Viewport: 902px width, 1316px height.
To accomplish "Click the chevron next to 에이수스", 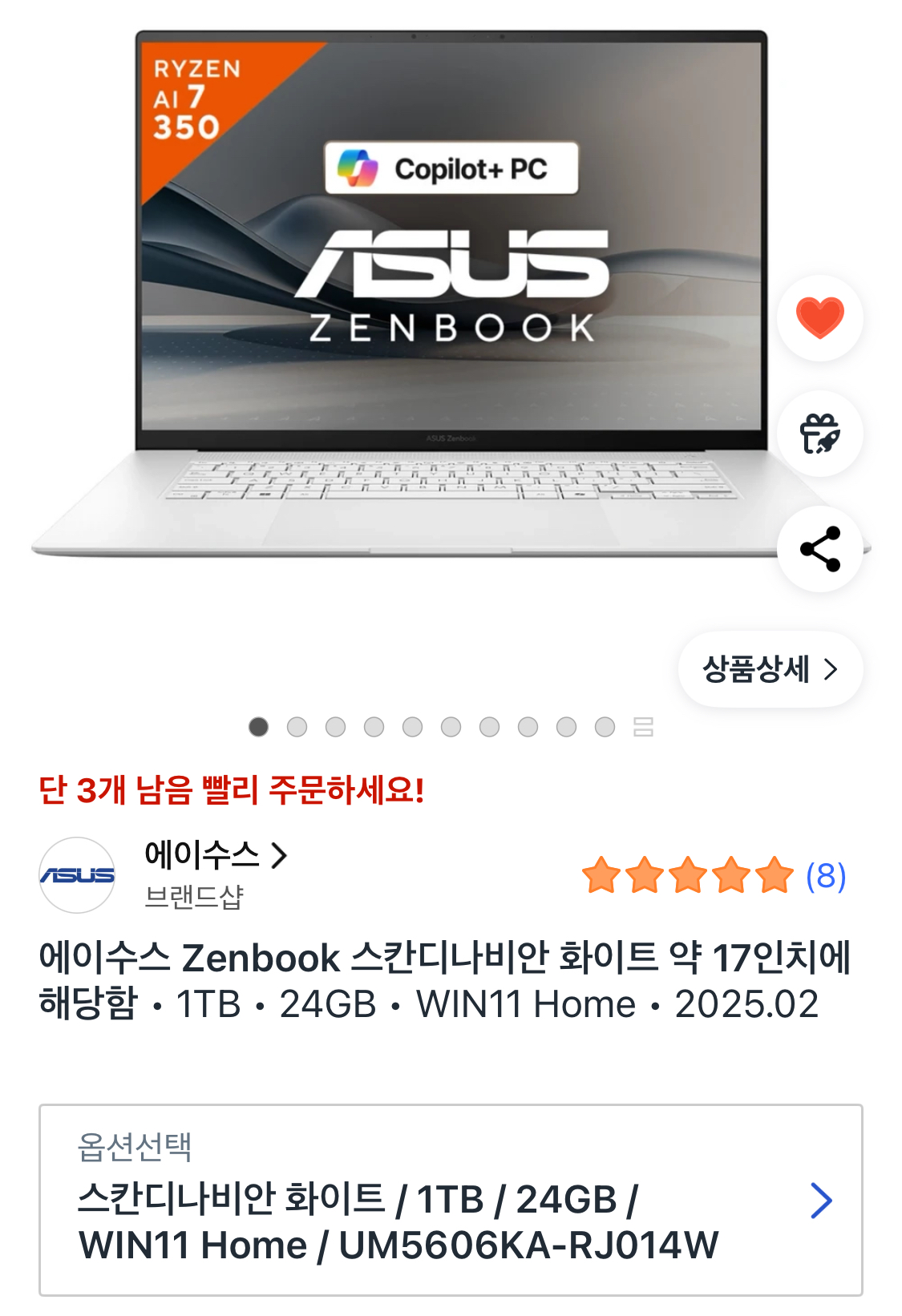I will tap(279, 856).
